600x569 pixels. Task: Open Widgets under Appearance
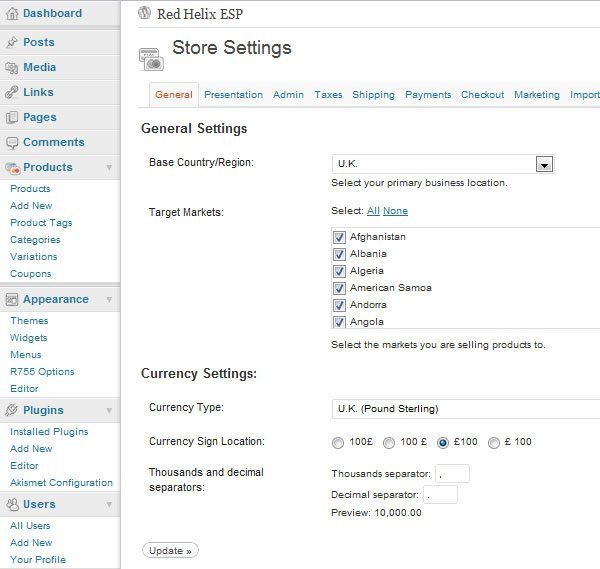click(x=29, y=338)
